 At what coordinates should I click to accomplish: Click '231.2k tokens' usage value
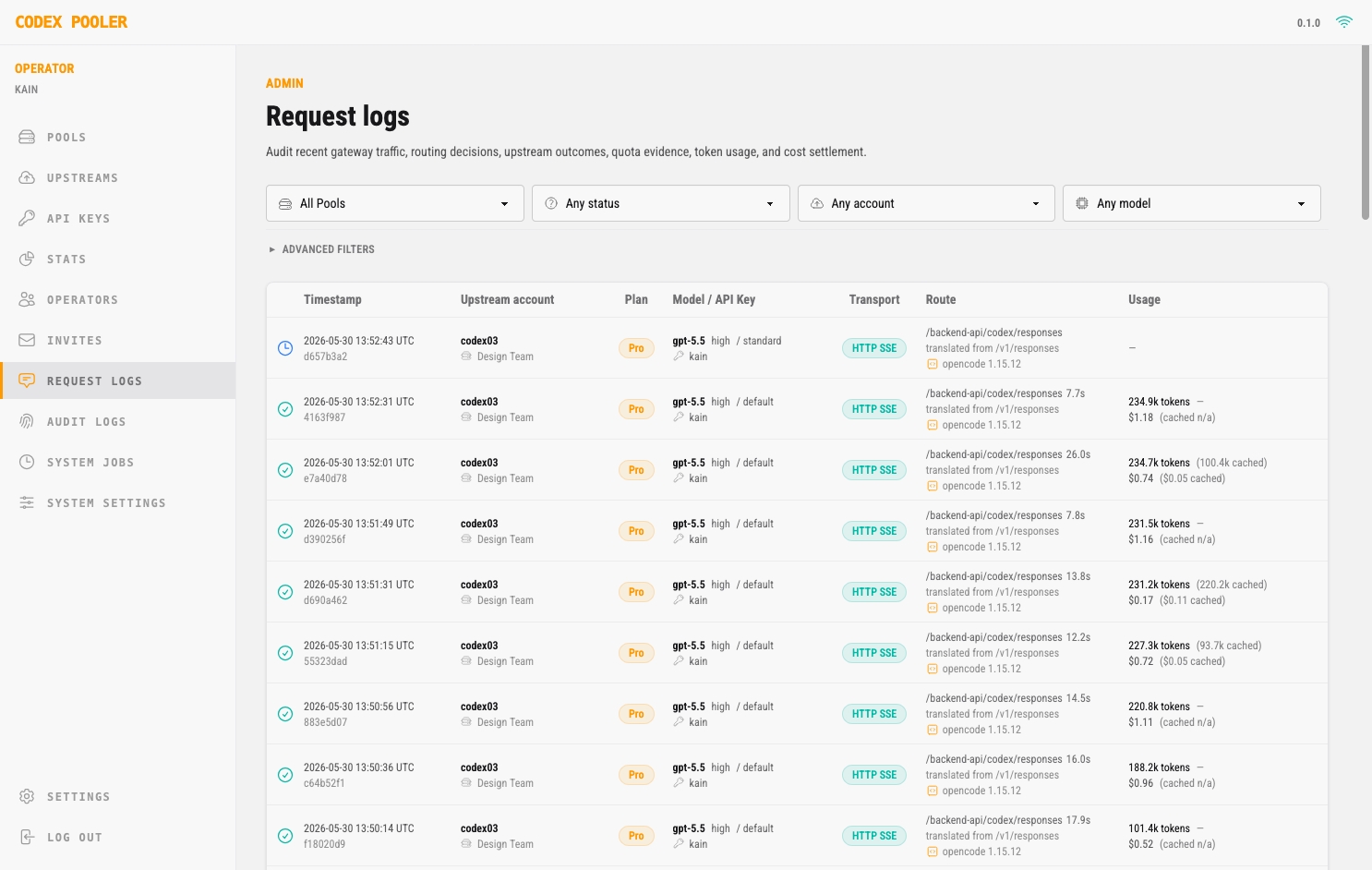1159,585
